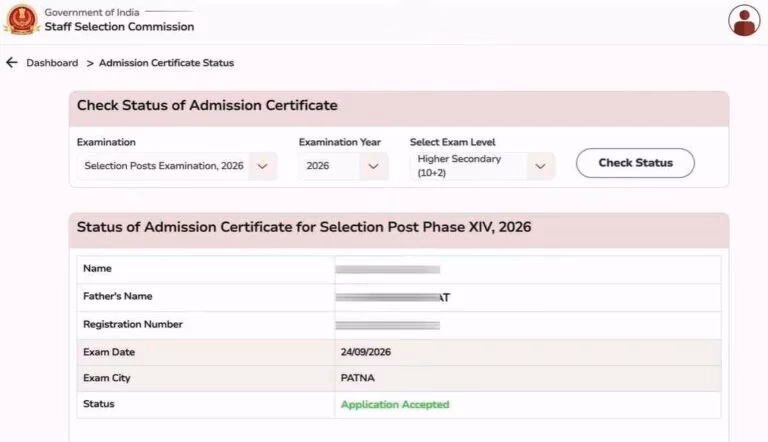Go back using the left arrow icon
Image resolution: width=768 pixels, height=442 pixels.
(x=12, y=63)
